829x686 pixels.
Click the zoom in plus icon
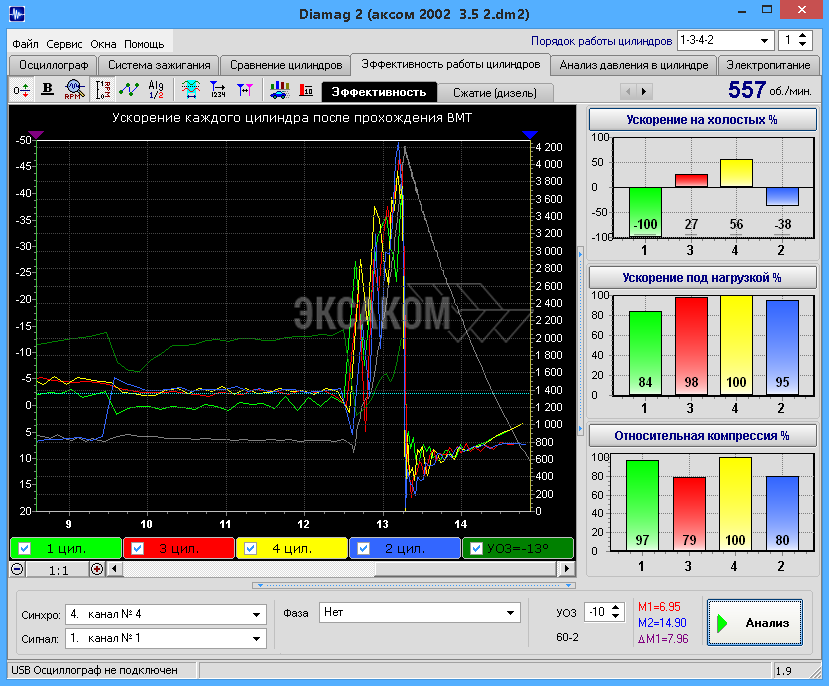point(97,569)
